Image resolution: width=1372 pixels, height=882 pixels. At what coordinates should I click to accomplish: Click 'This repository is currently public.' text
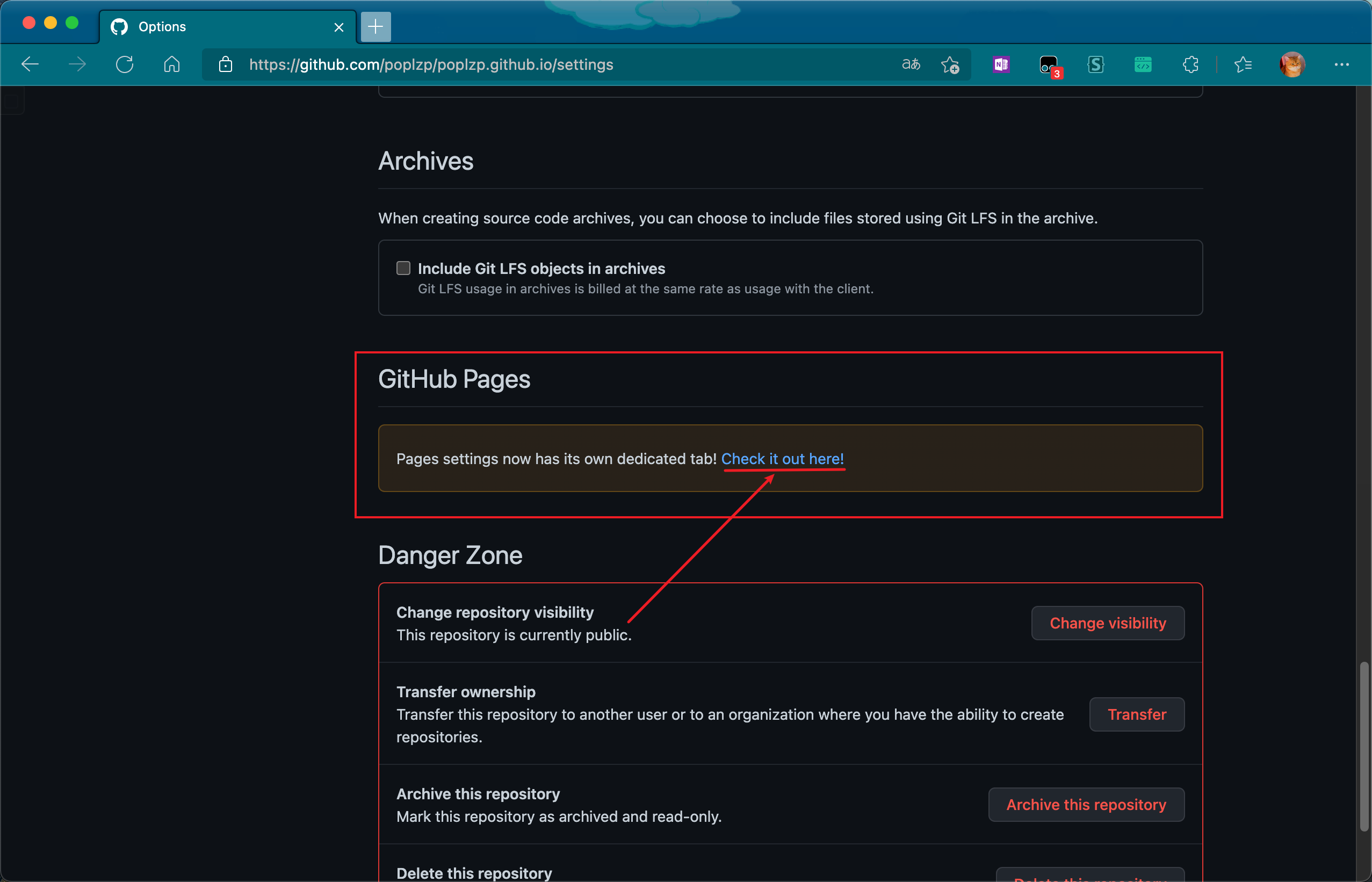coord(514,635)
